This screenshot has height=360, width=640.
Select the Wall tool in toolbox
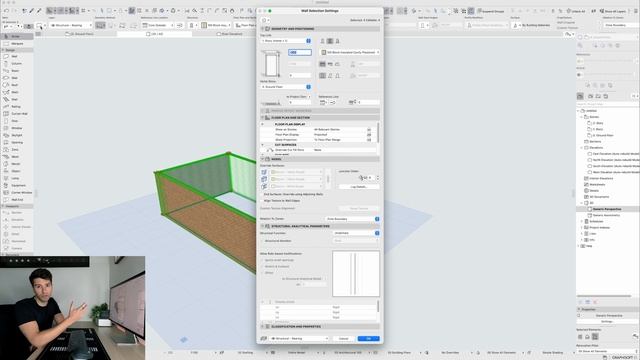coord(16,56)
